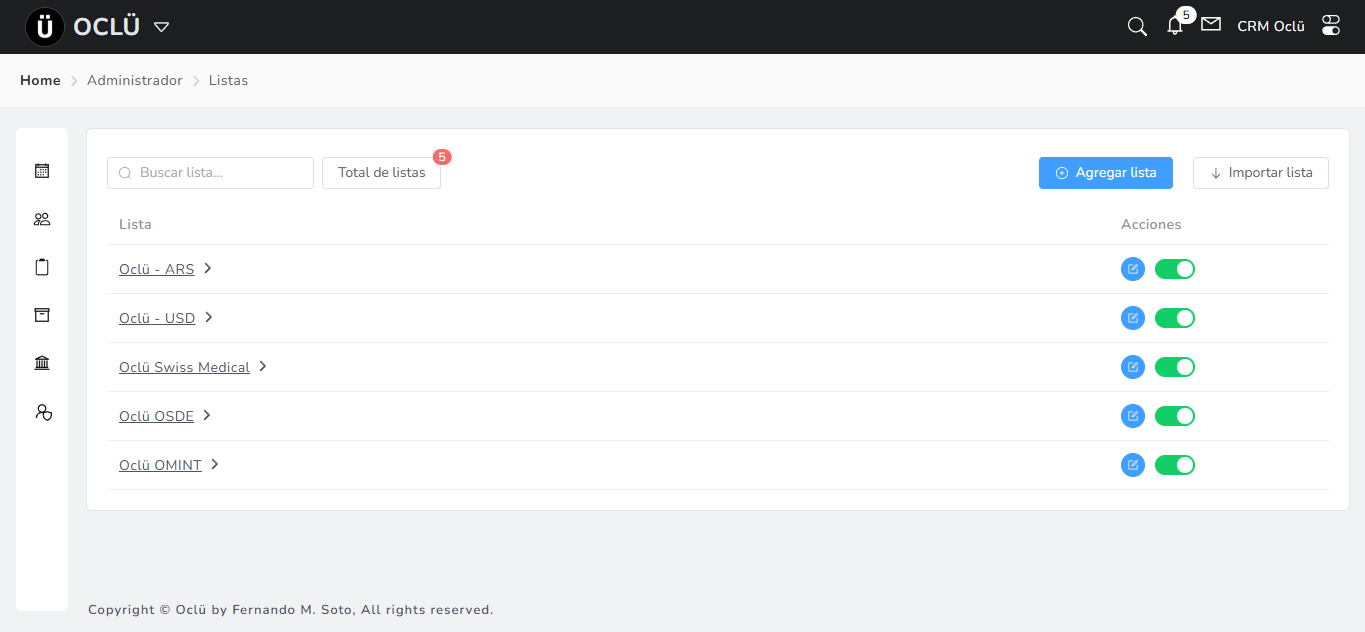The image size is (1365, 632).
Task: Edit the Oclü OSDE list
Action: (x=1133, y=416)
